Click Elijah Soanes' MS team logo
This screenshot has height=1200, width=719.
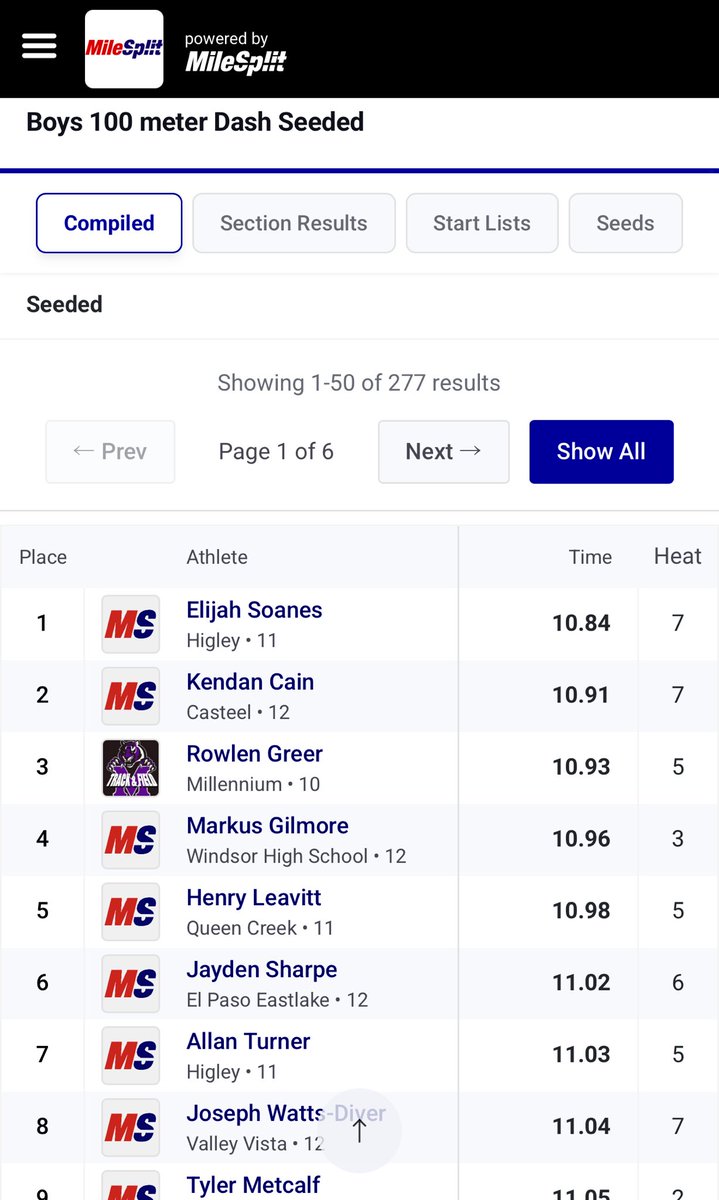point(131,624)
